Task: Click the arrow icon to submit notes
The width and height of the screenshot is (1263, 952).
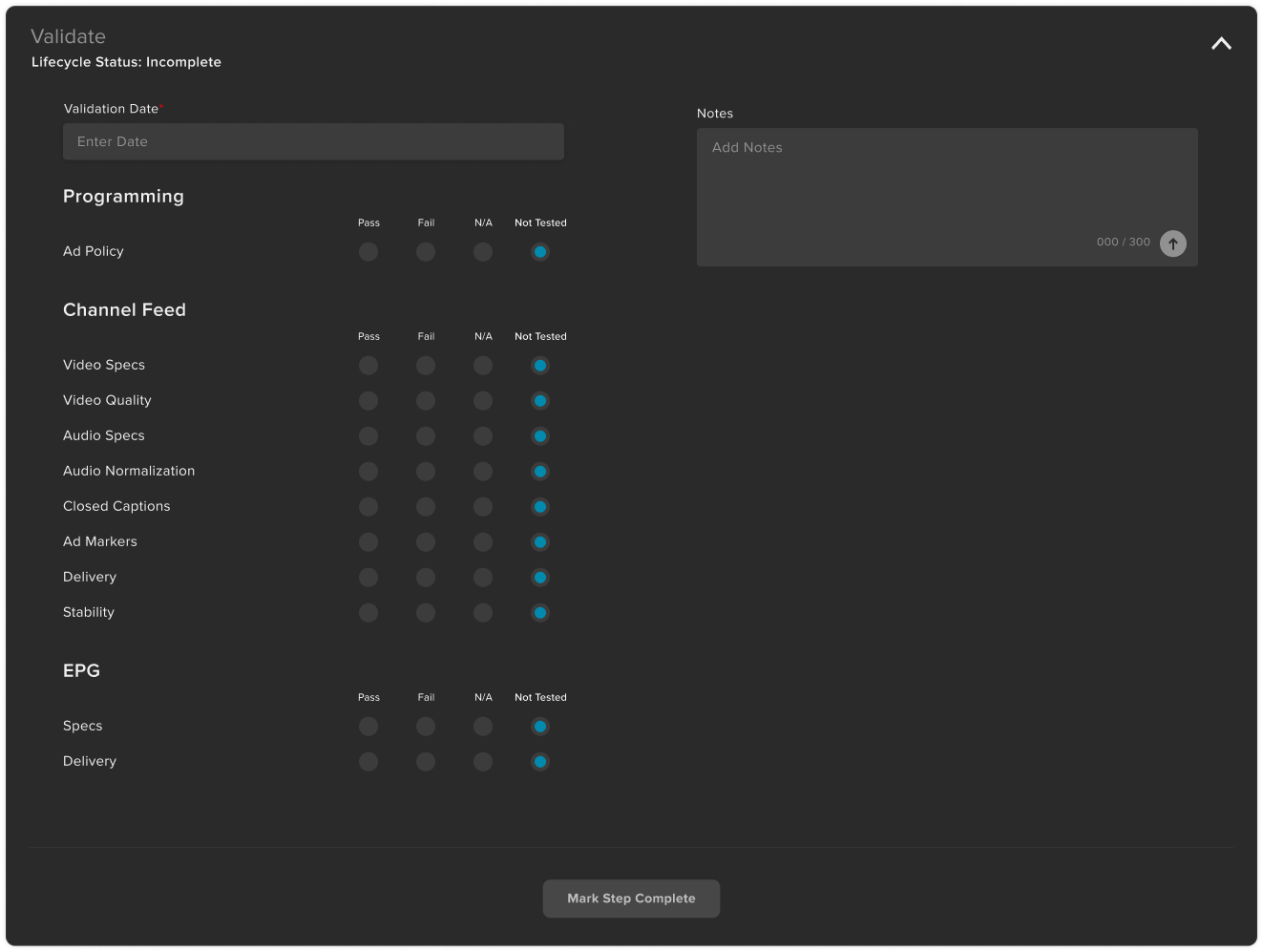Action: tap(1172, 243)
